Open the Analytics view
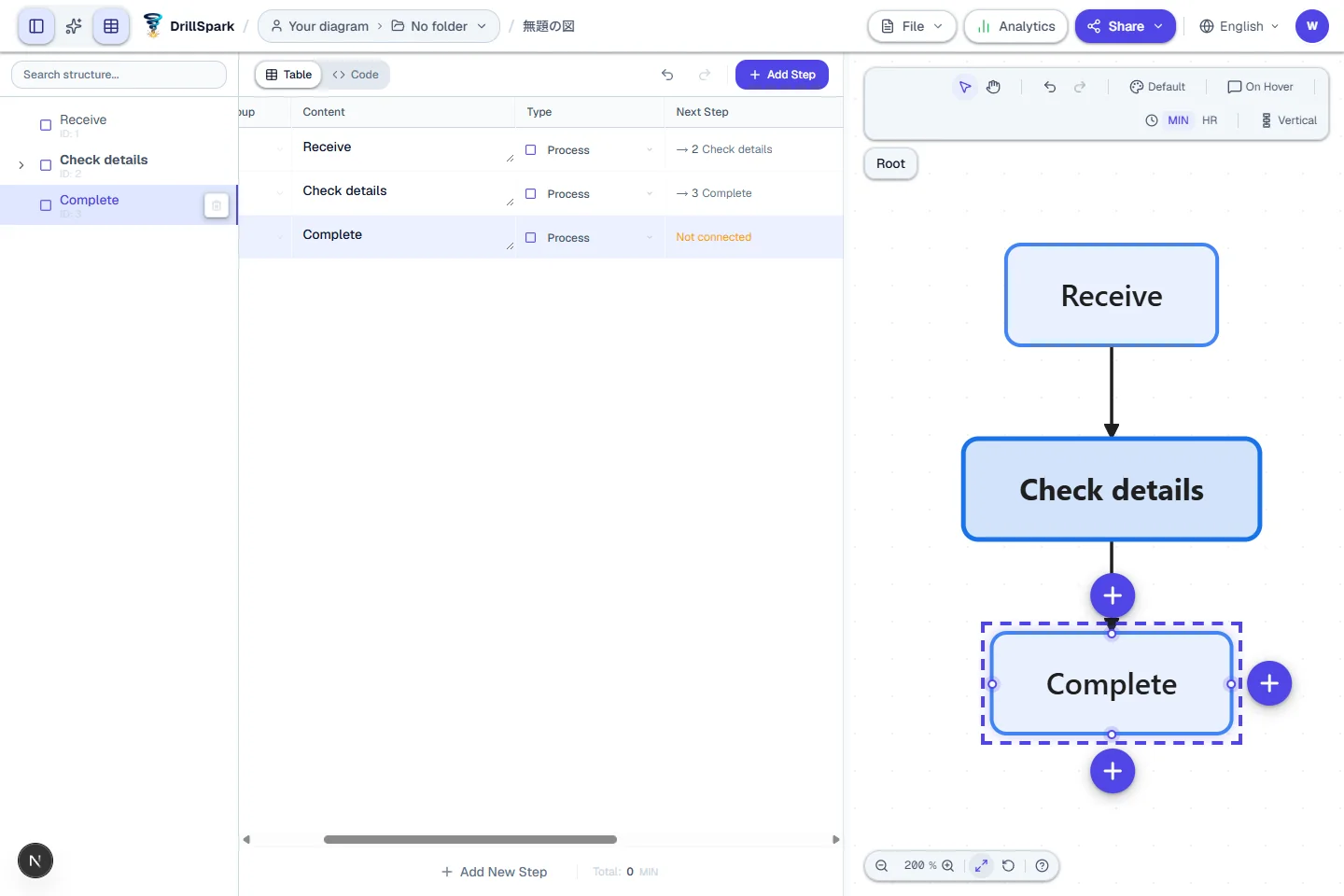Image resolution: width=1344 pixels, height=896 pixels. [x=1016, y=26]
